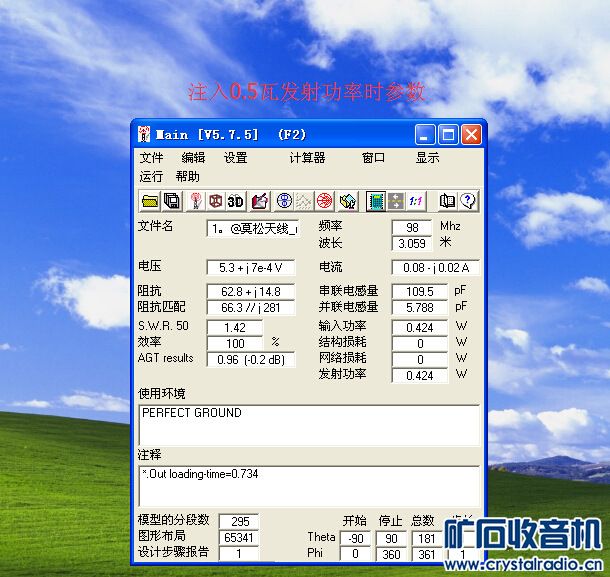Viewport: 610px width, 577px height.
Task: Click the comment box with Out loading-time=0.734
Action: tap(309, 486)
